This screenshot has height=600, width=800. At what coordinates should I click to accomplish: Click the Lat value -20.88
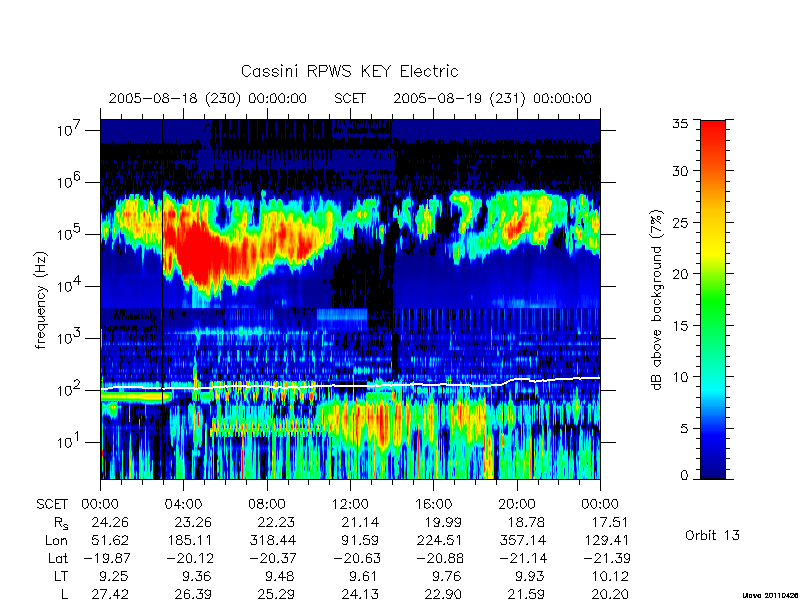coord(440,558)
